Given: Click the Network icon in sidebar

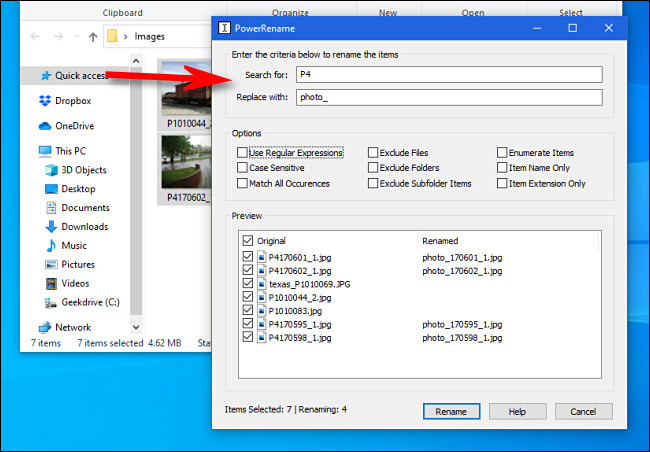Looking at the screenshot, I should pyautogui.click(x=45, y=328).
